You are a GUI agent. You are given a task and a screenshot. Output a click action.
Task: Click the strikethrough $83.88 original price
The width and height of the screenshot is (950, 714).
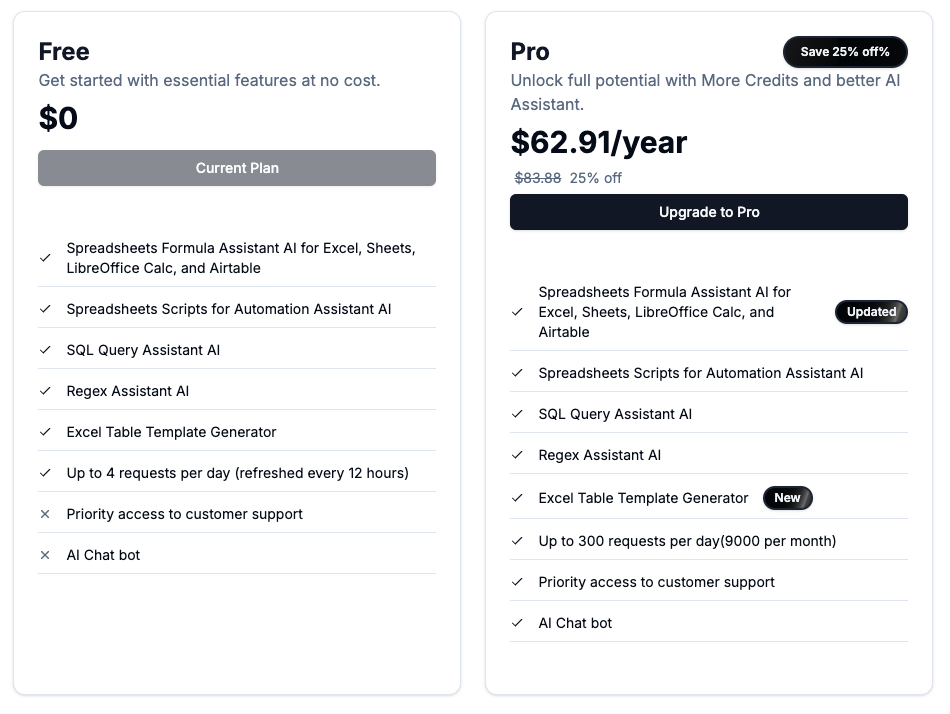click(x=538, y=178)
